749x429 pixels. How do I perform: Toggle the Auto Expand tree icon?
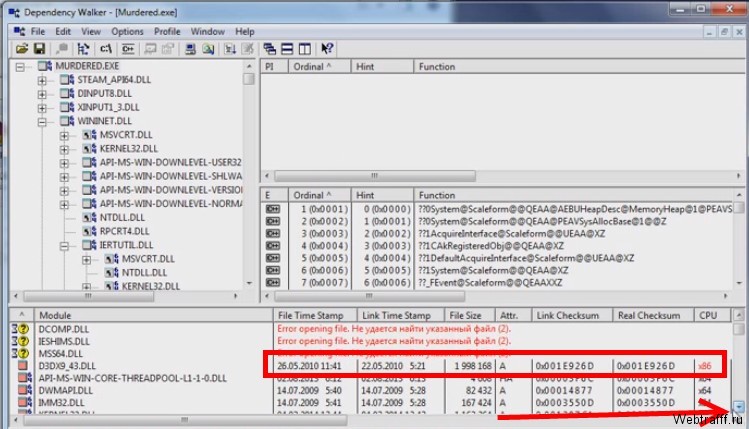click(x=83, y=49)
